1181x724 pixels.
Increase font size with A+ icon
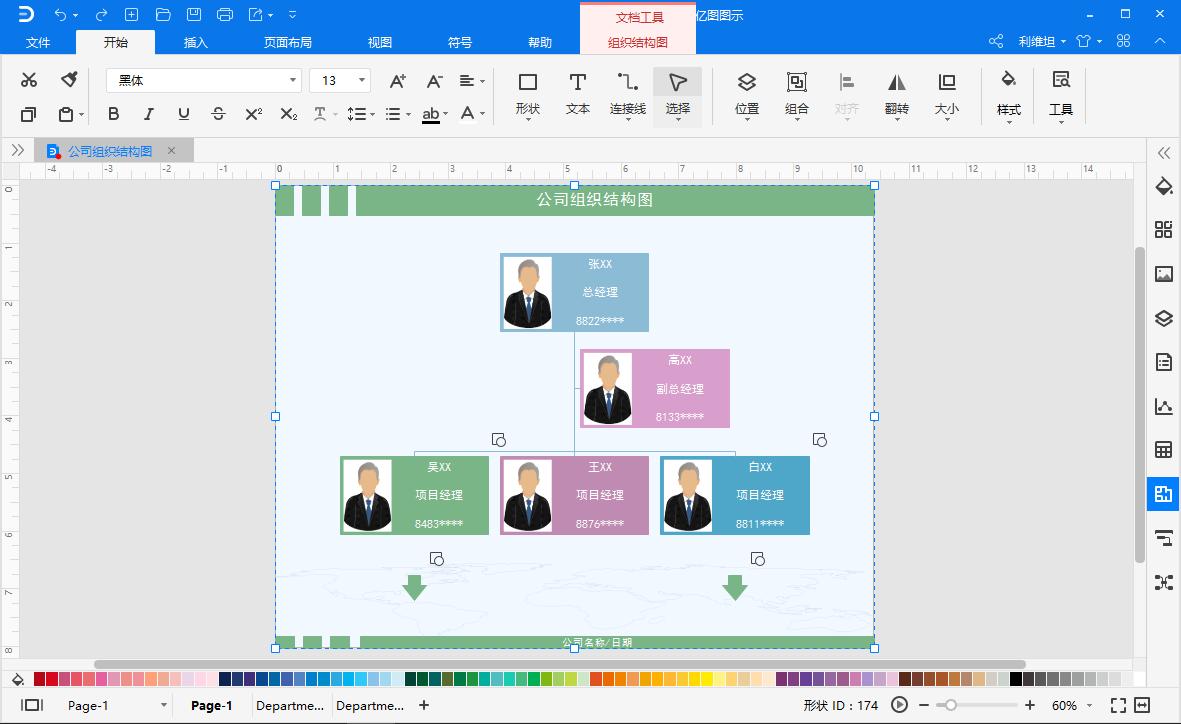[398, 81]
